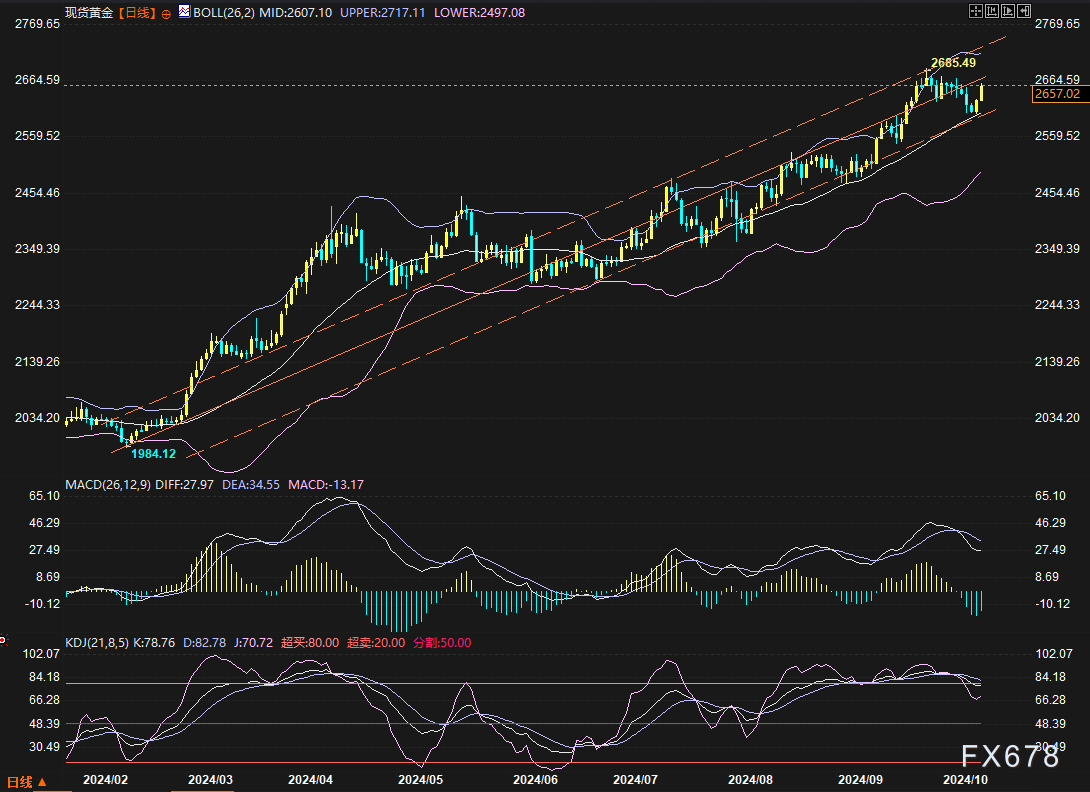The height and width of the screenshot is (792, 1090).
Task: Click the BOLL indicator chart icon
Action: (x=183, y=13)
